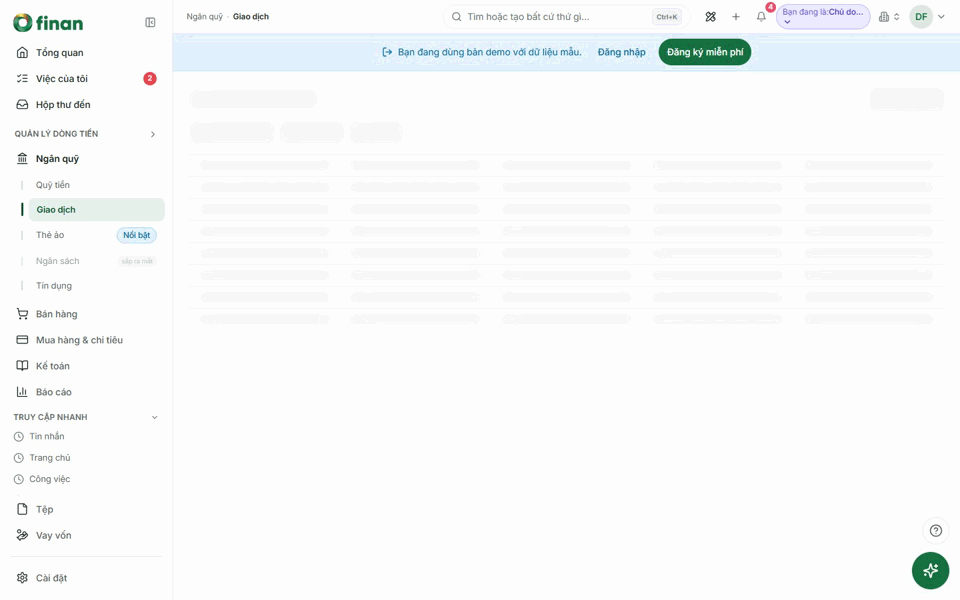The image size is (960, 600).
Task: Open the AI sparkle assistant button
Action: click(x=931, y=571)
